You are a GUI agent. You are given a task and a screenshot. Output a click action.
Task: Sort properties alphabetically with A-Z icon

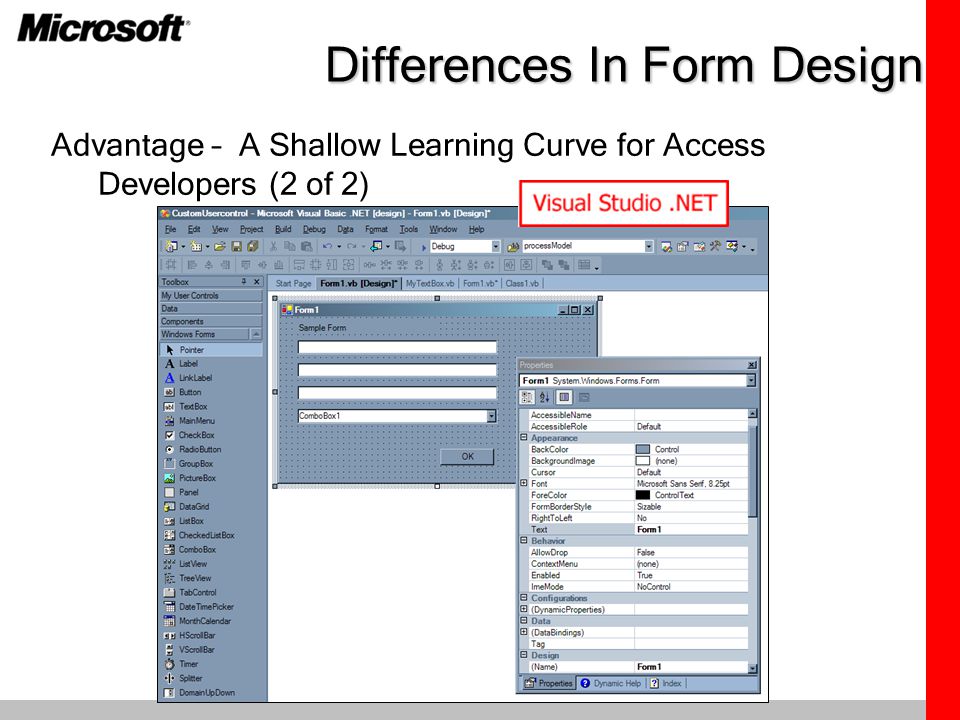point(544,397)
